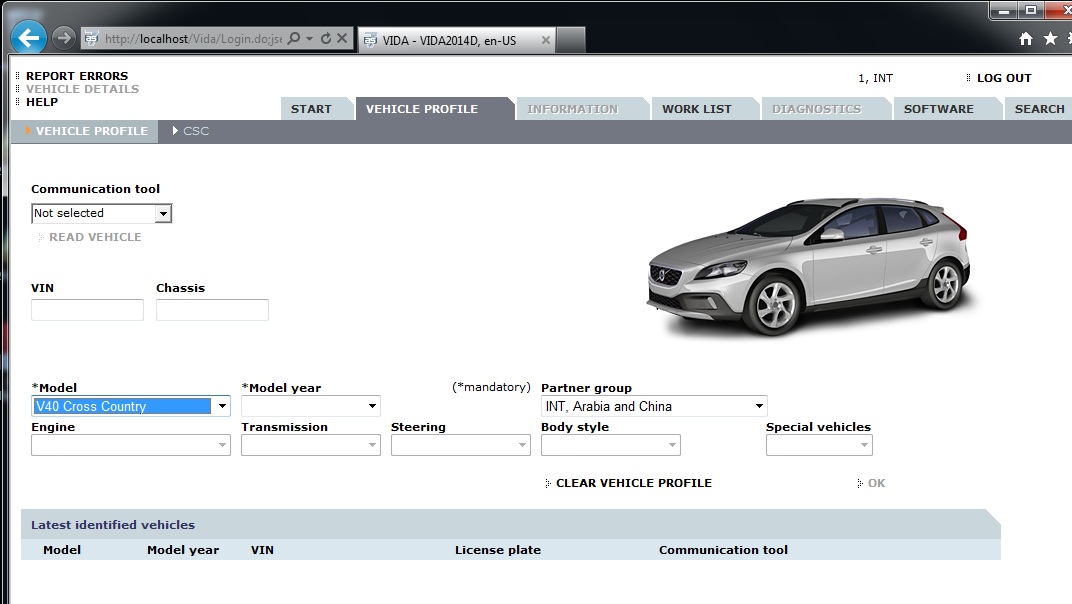Expand the Steering dropdown
This screenshot has height=604, width=1072.
[x=461, y=445]
